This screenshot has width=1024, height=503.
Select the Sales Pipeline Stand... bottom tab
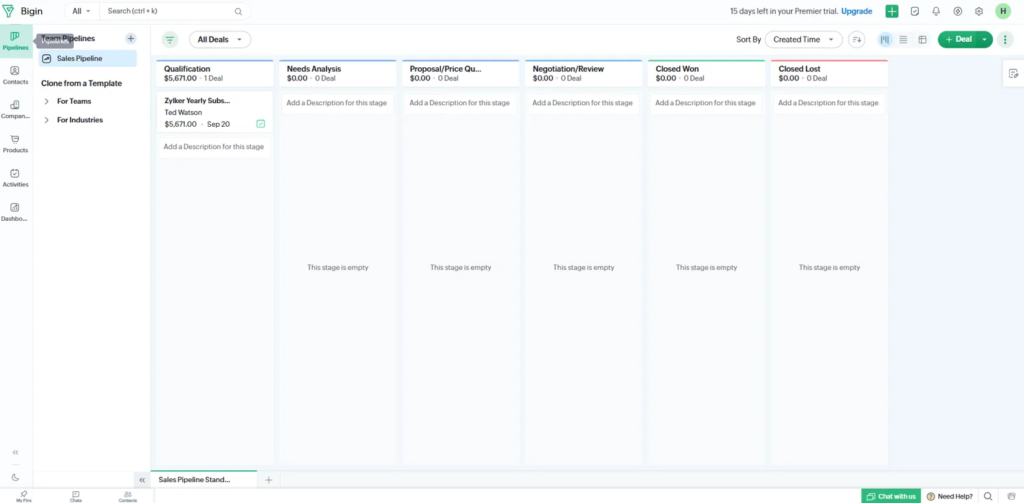204,479
